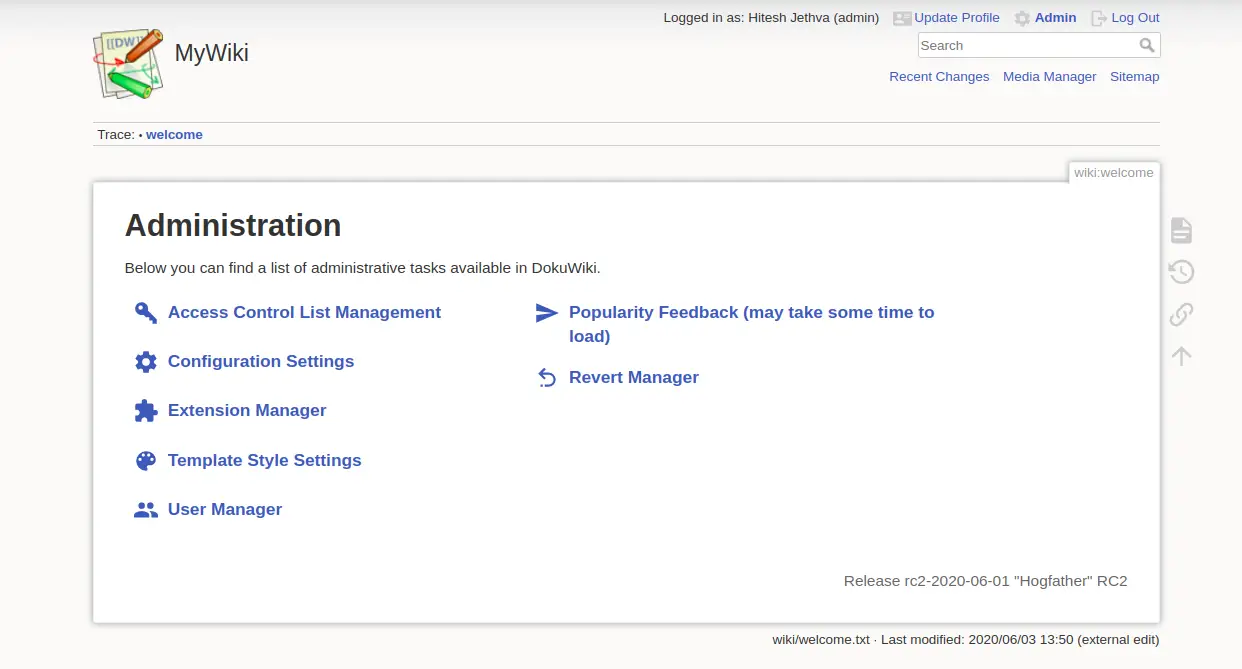The image size is (1242, 669).
Task: Click the wiki:welcome page ID tab
Action: tap(1114, 173)
